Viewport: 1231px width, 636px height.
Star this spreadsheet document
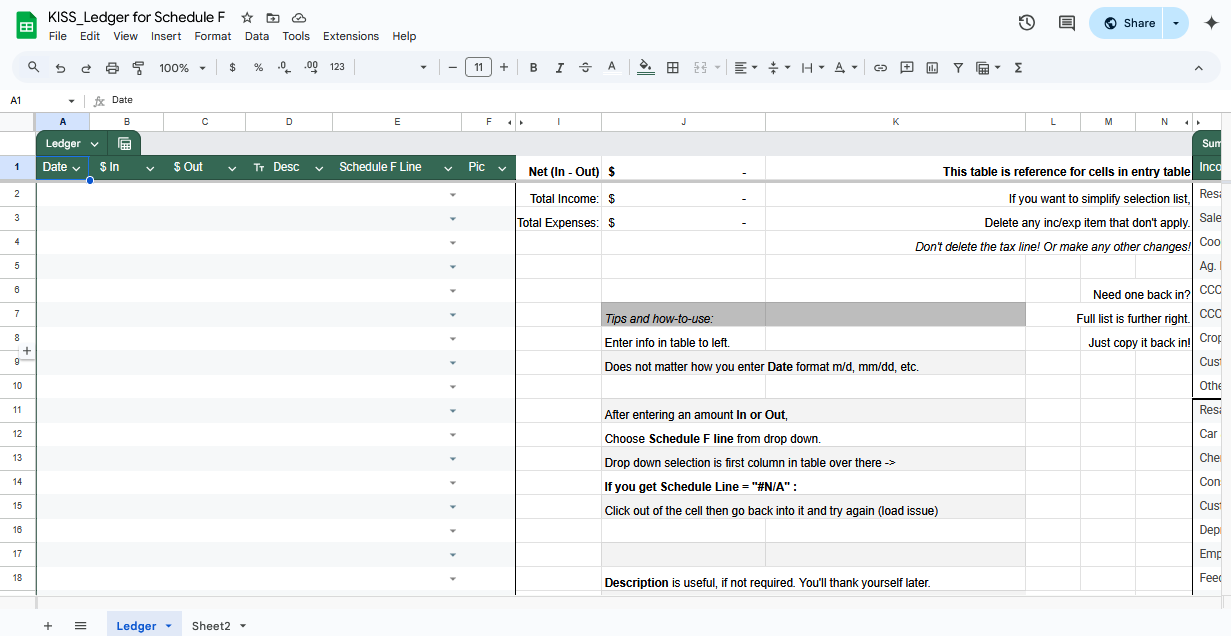(247, 18)
